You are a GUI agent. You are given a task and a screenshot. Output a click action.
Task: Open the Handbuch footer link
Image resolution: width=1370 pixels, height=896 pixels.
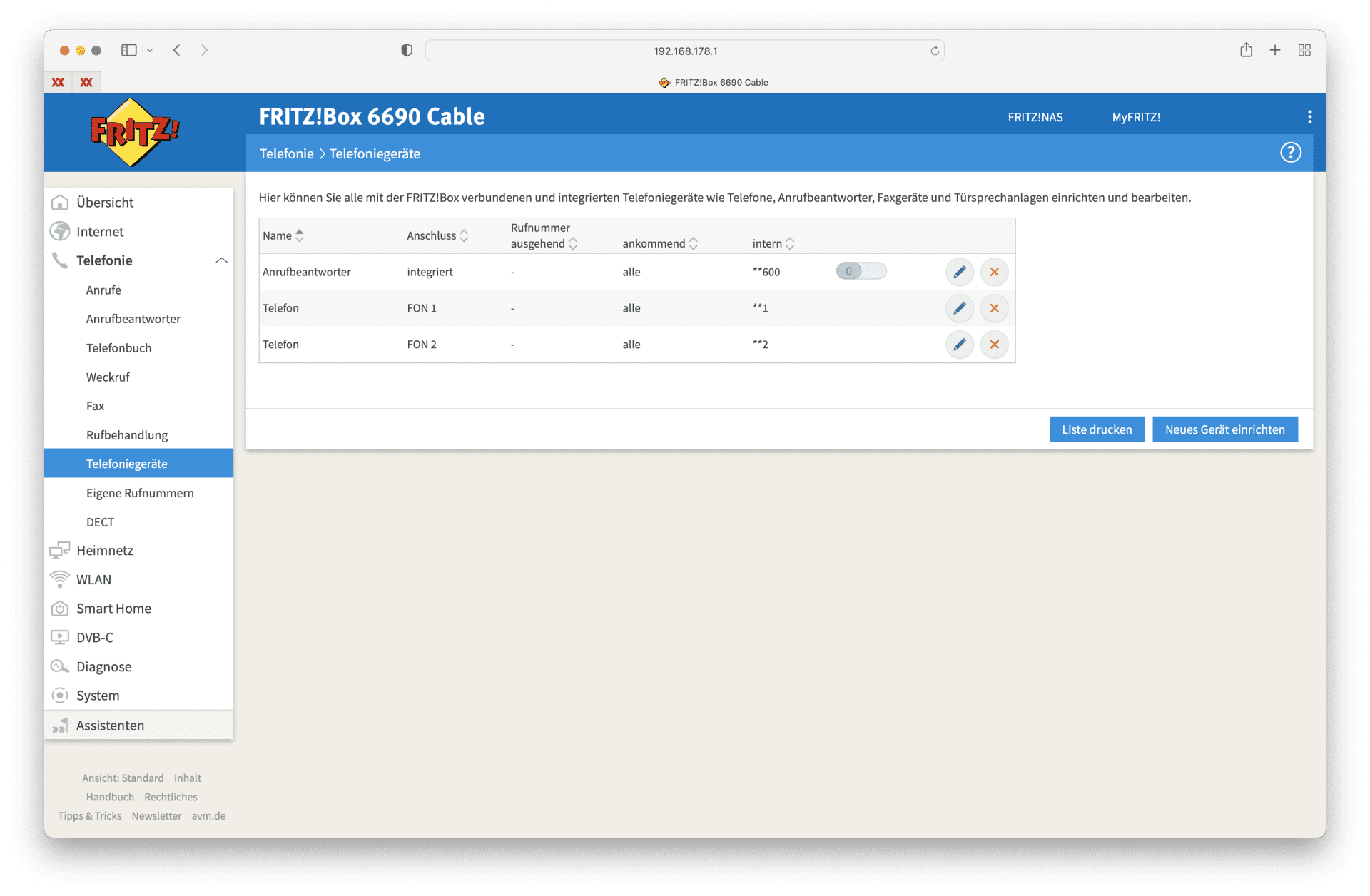tap(110, 797)
